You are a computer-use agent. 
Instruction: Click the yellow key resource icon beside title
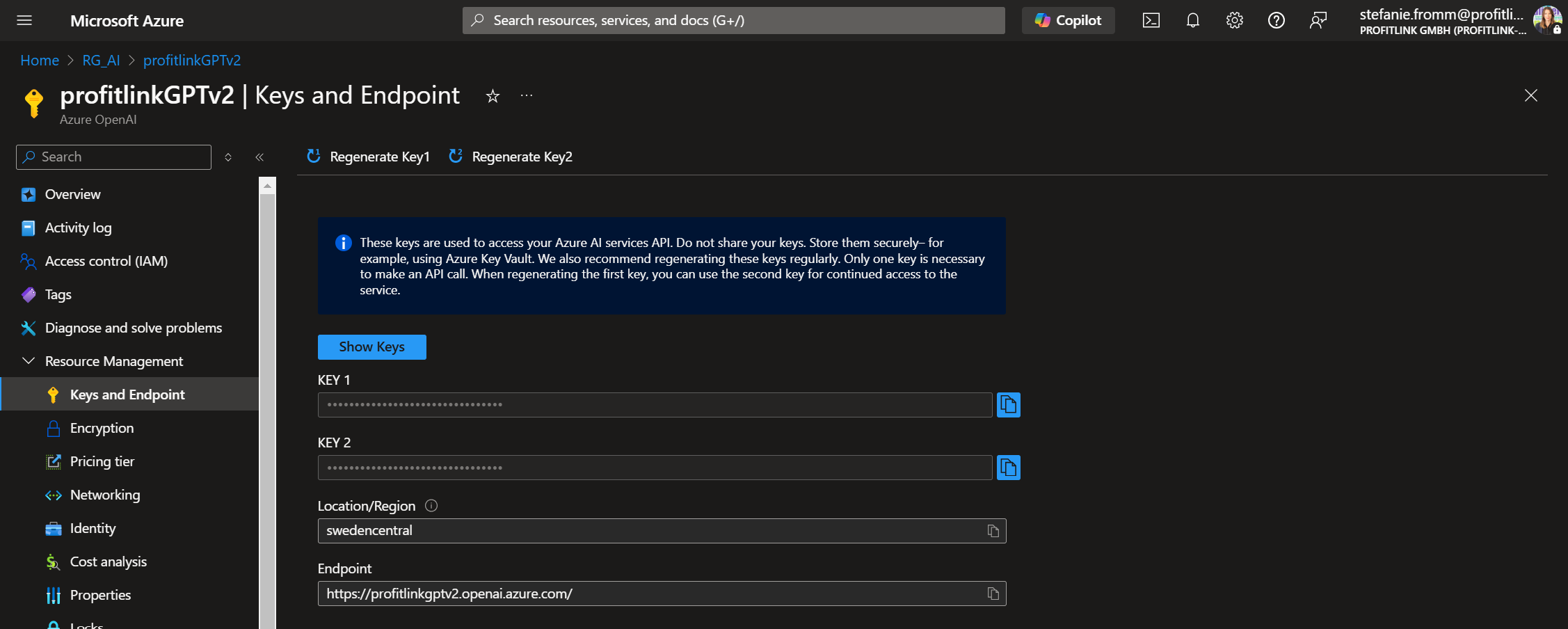[33, 104]
